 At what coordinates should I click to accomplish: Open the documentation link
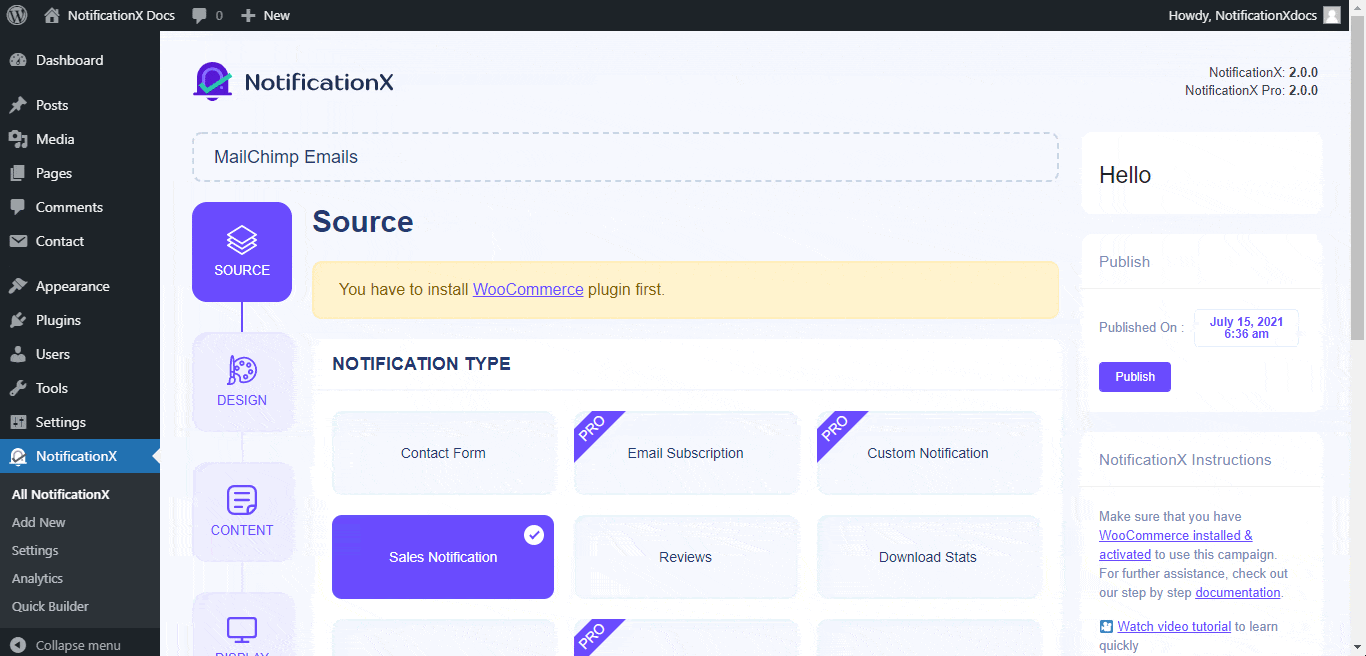(1238, 592)
